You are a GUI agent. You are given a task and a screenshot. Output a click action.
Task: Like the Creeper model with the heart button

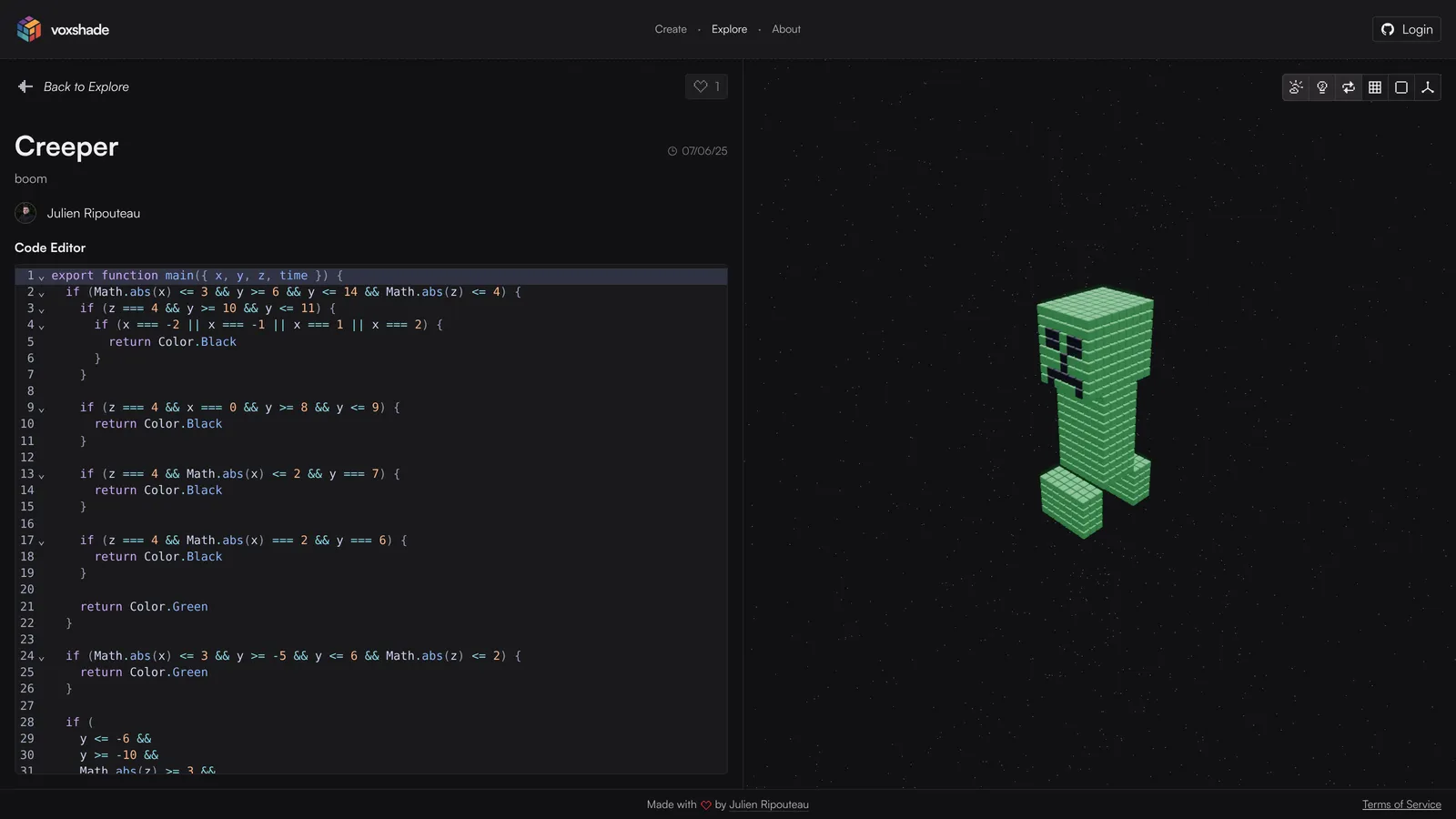(706, 86)
